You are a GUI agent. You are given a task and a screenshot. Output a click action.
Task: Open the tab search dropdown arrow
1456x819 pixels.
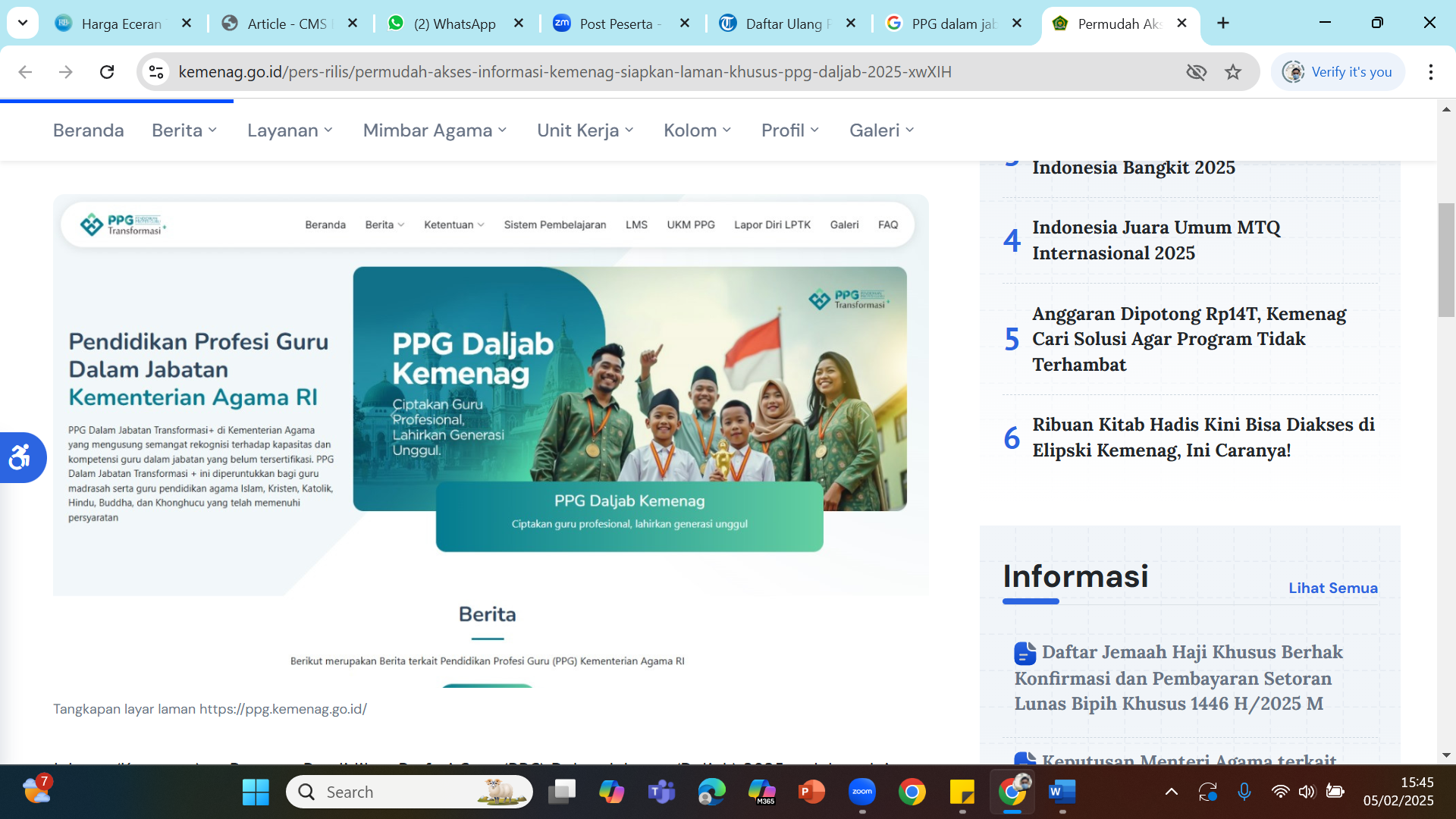tap(23, 23)
